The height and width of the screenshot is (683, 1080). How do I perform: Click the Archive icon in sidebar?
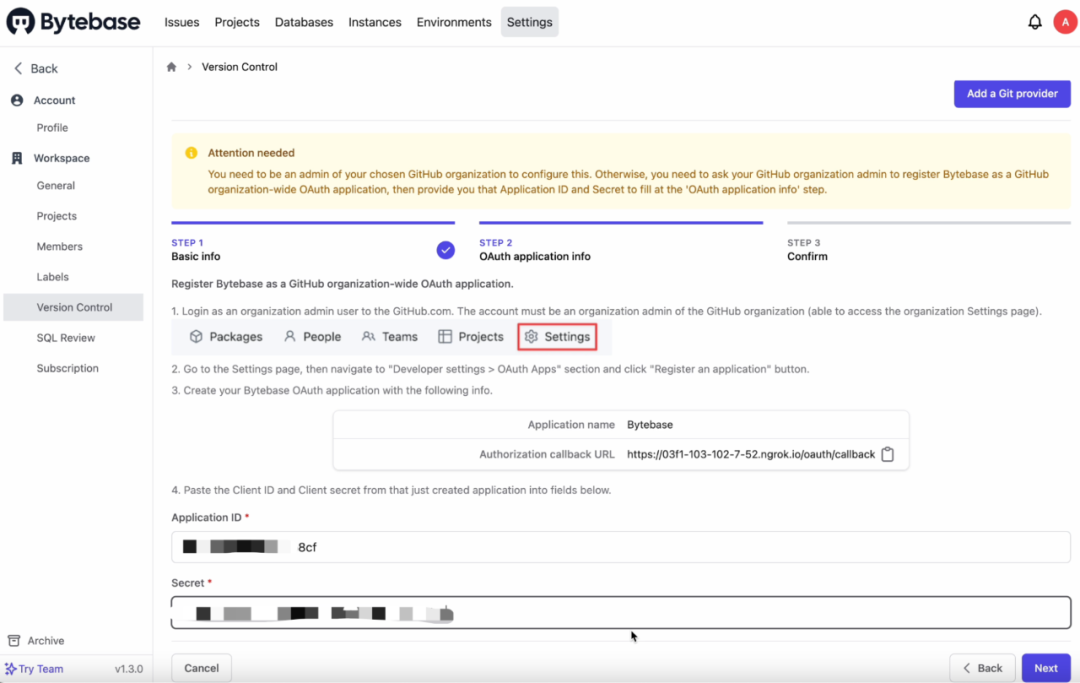coord(14,641)
